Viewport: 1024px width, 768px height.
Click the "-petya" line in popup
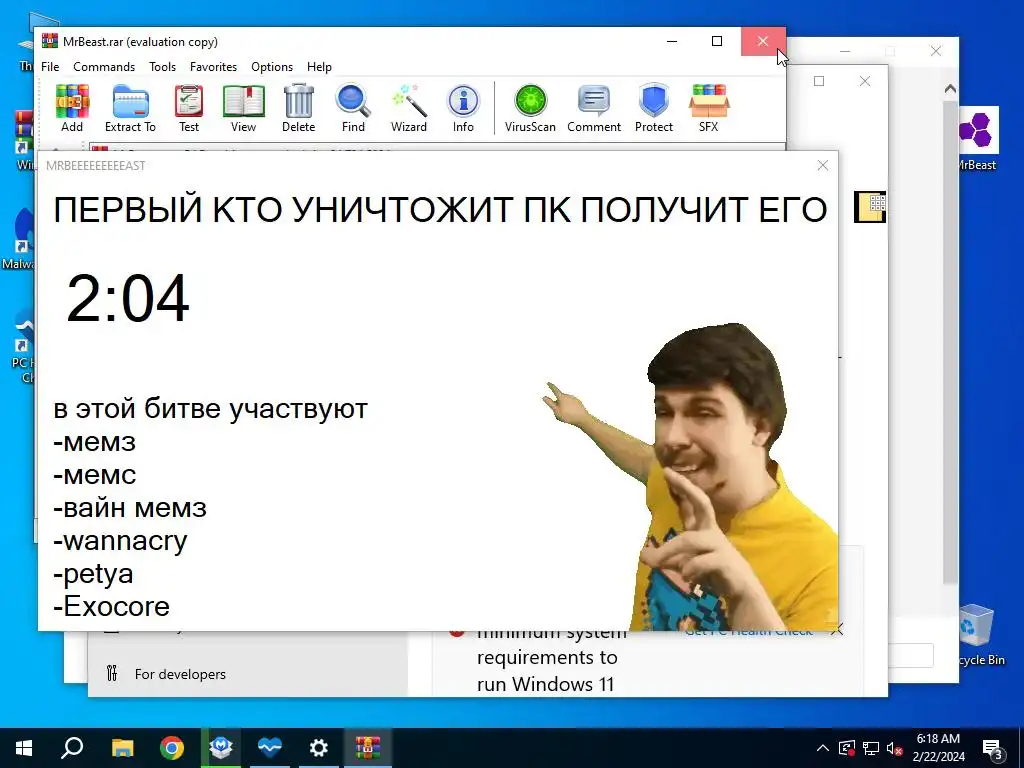tap(93, 574)
